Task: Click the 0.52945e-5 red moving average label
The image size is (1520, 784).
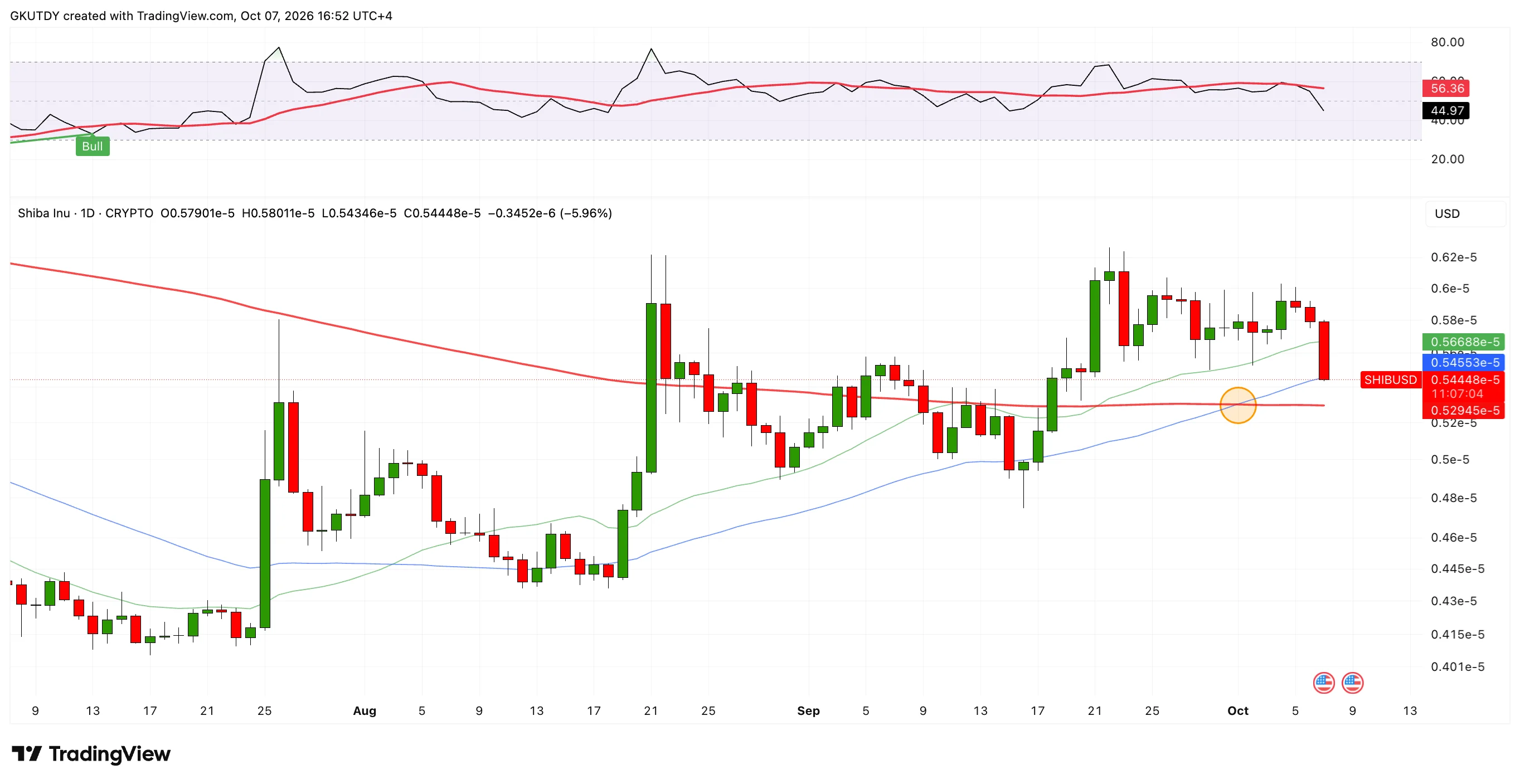Action: pyautogui.click(x=1464, y=410)
